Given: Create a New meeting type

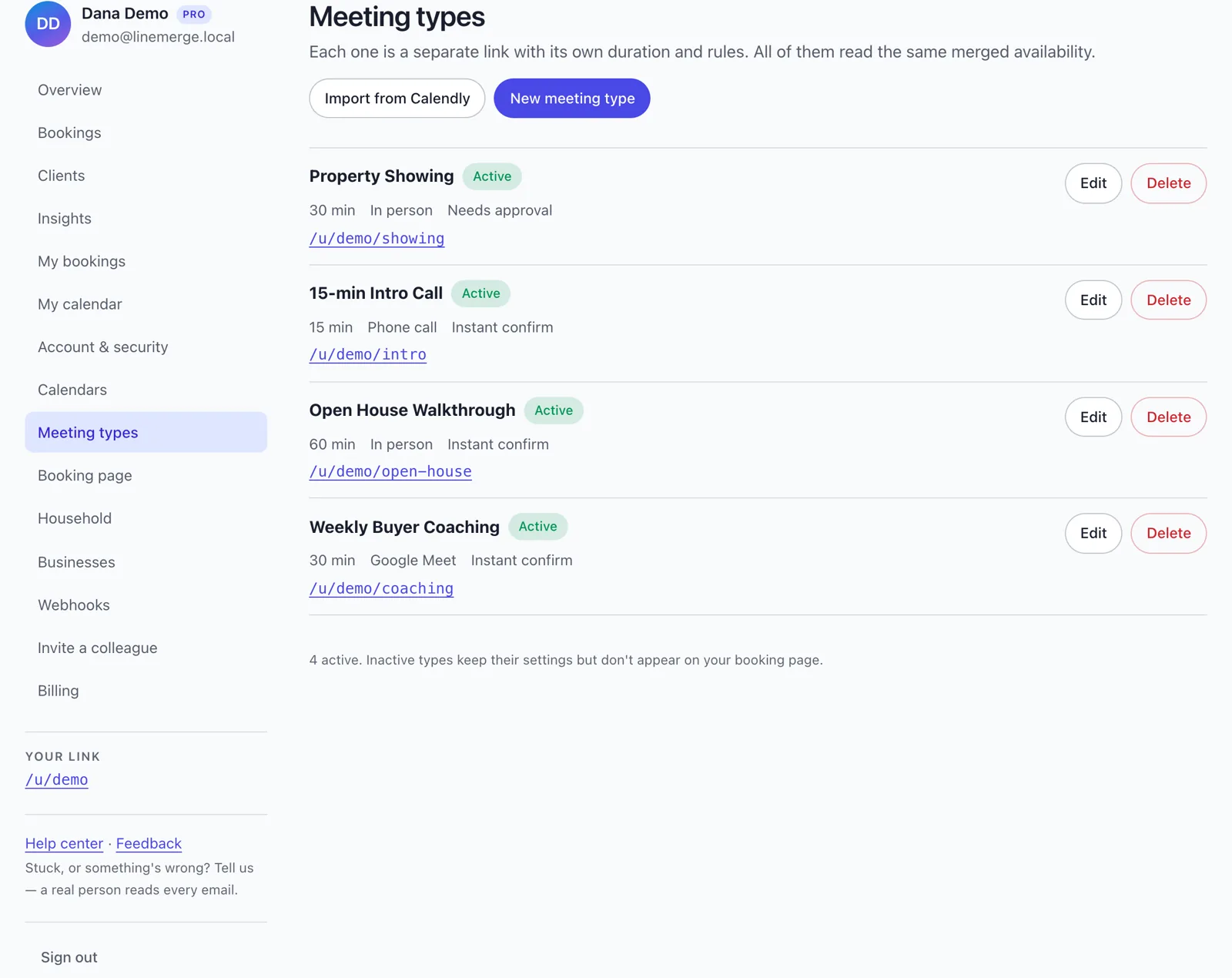Looking at the screenshot, I should point(572,99).
